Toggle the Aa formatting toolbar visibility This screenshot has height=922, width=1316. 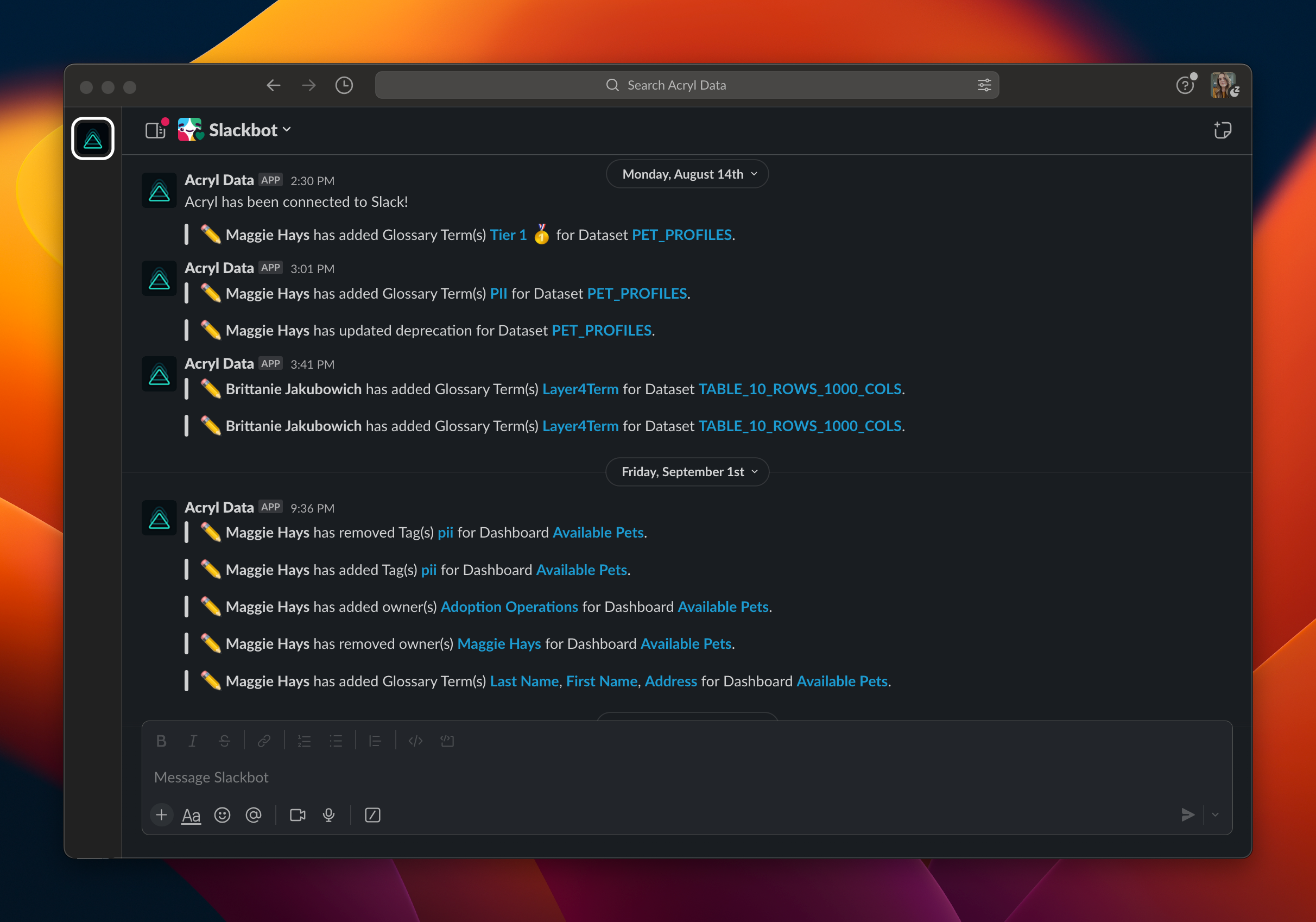click(191, 815)
